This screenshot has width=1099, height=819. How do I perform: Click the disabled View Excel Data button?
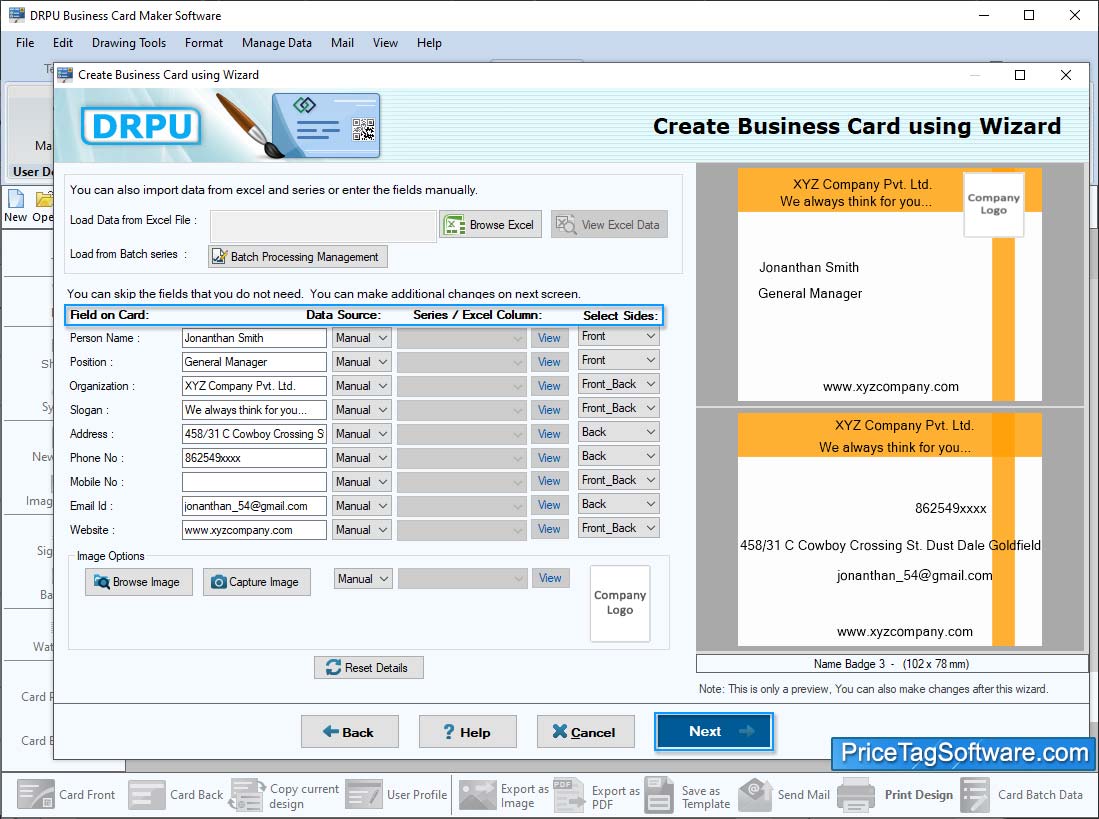[x=608, y=225]
